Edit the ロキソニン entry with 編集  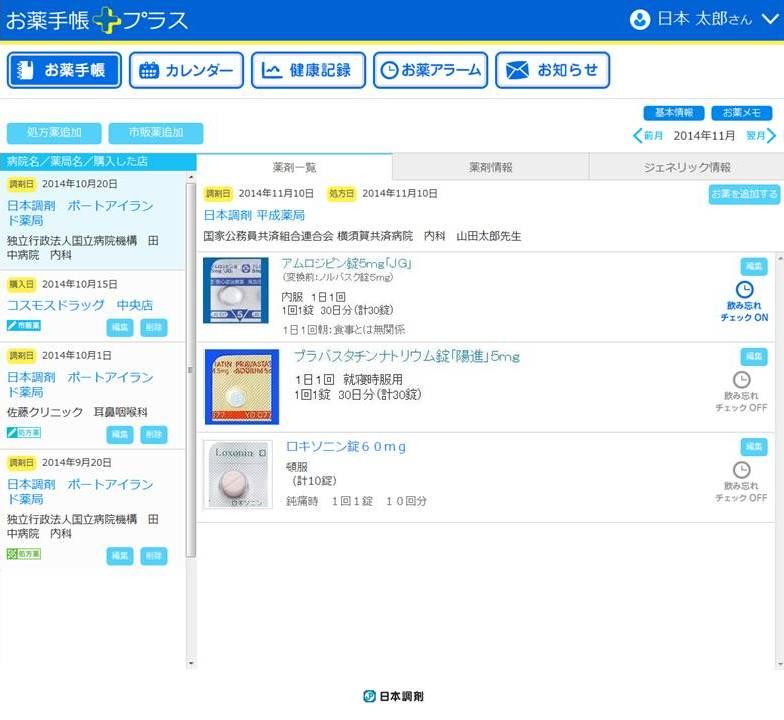point(754,446)
